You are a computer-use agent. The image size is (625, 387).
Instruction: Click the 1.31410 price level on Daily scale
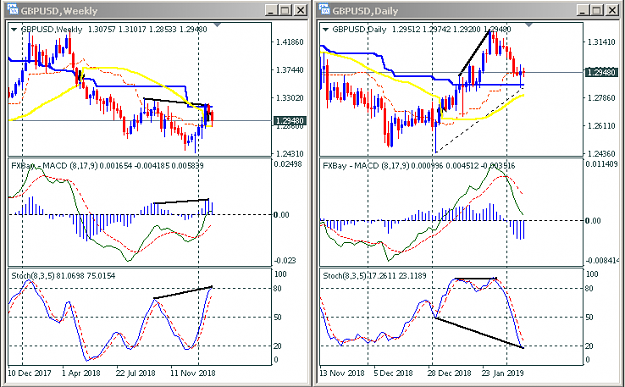coord(601,42)
